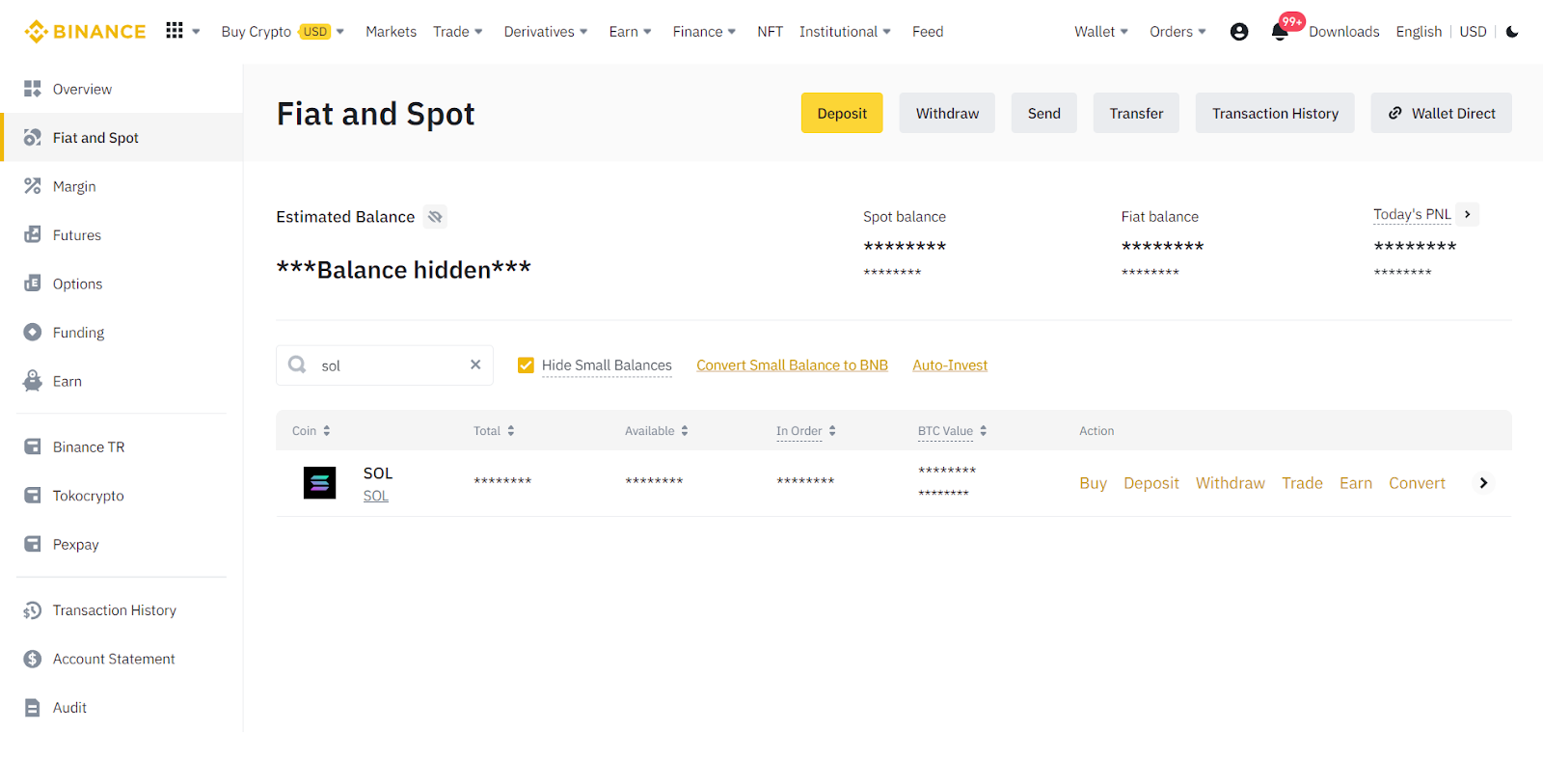Expand SOL row more actions chevron

1483,483
